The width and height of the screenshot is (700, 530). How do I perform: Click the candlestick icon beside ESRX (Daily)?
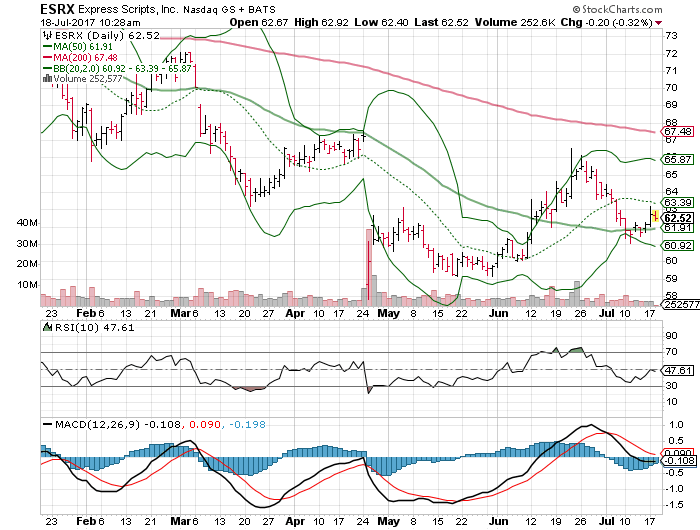tap(47, 35)
